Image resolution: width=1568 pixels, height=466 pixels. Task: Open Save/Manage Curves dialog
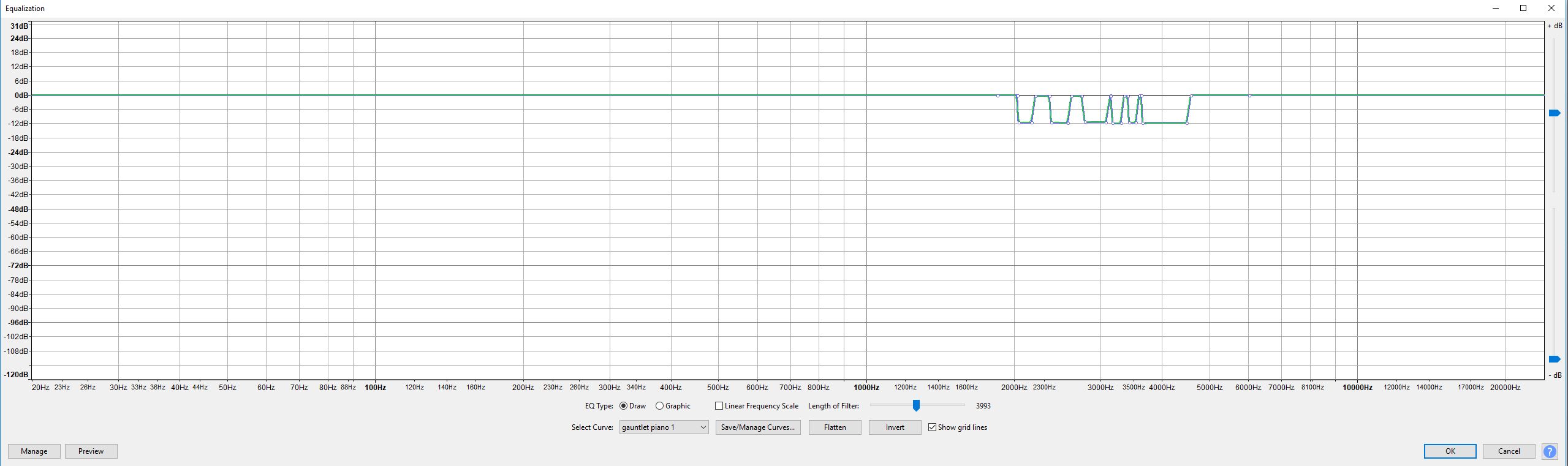point(757,427)
